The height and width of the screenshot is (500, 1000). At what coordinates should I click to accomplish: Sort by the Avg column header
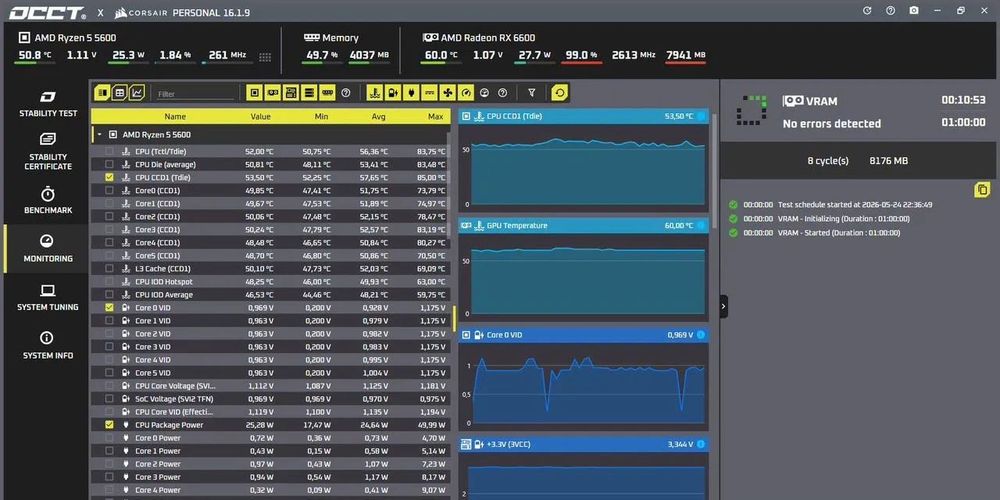point(379,117)
